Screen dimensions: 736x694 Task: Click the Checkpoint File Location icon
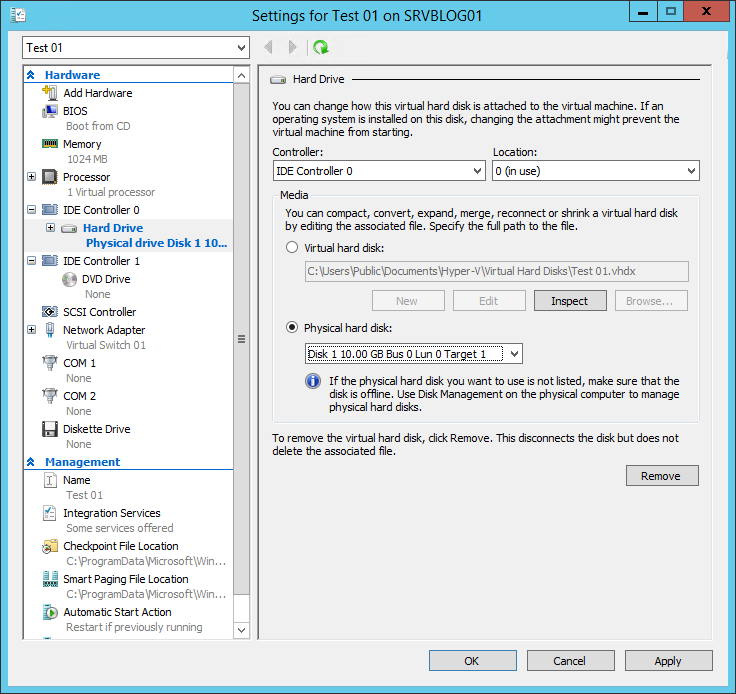pos(50,546)
